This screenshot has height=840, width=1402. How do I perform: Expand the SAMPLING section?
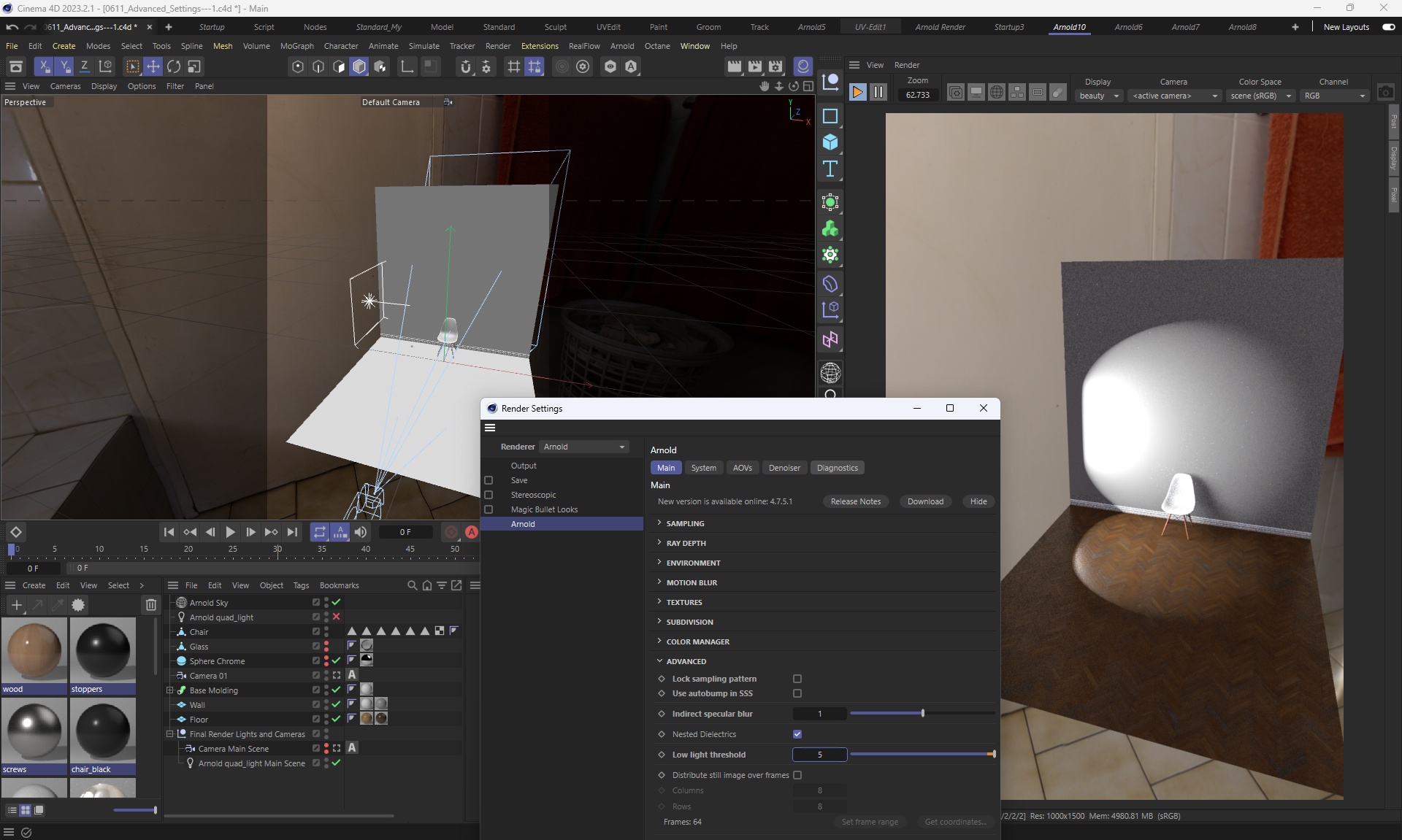pyautogui.click(x=684, y=523)
